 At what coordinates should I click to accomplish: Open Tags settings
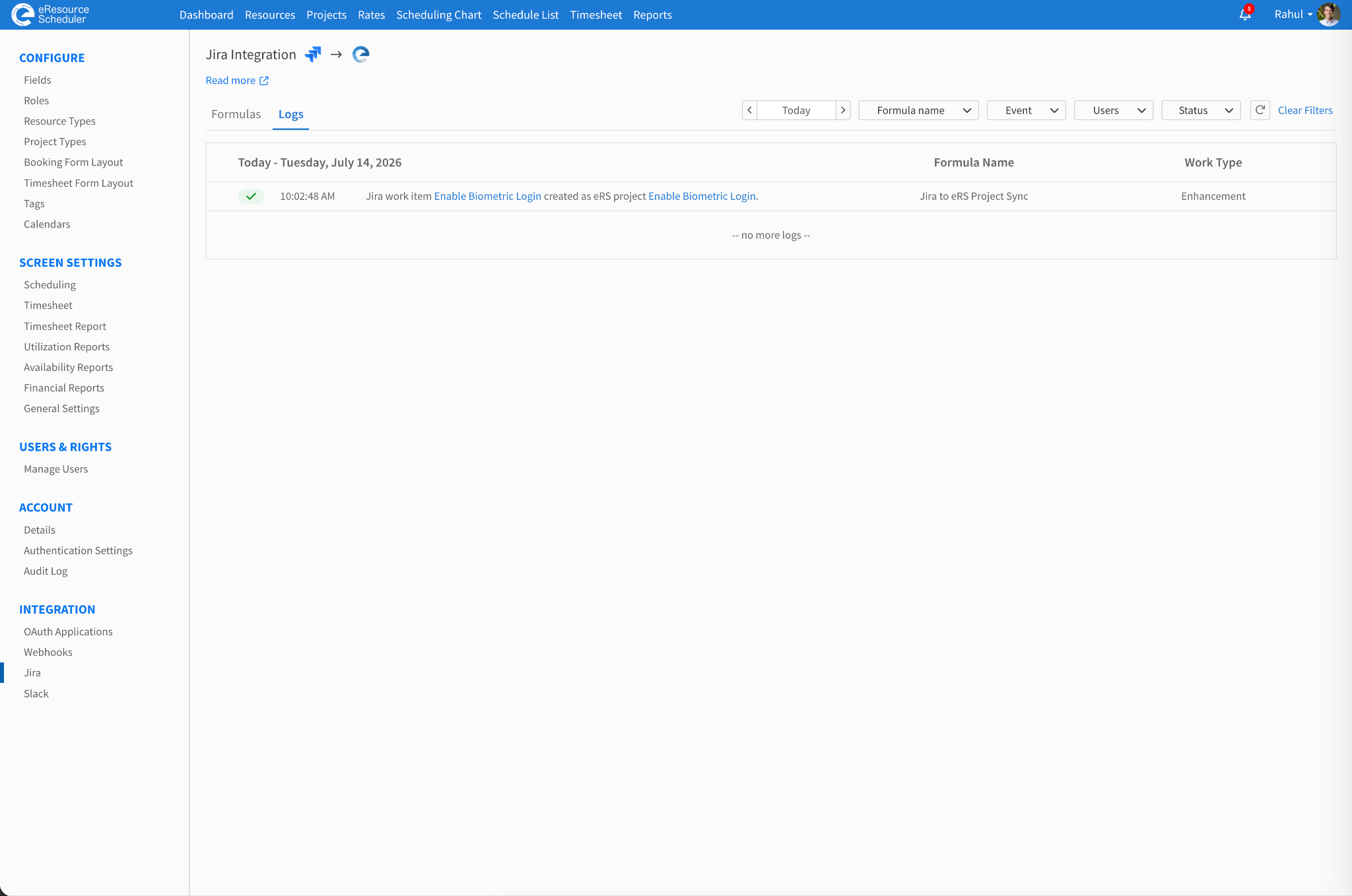pos(34,203)
